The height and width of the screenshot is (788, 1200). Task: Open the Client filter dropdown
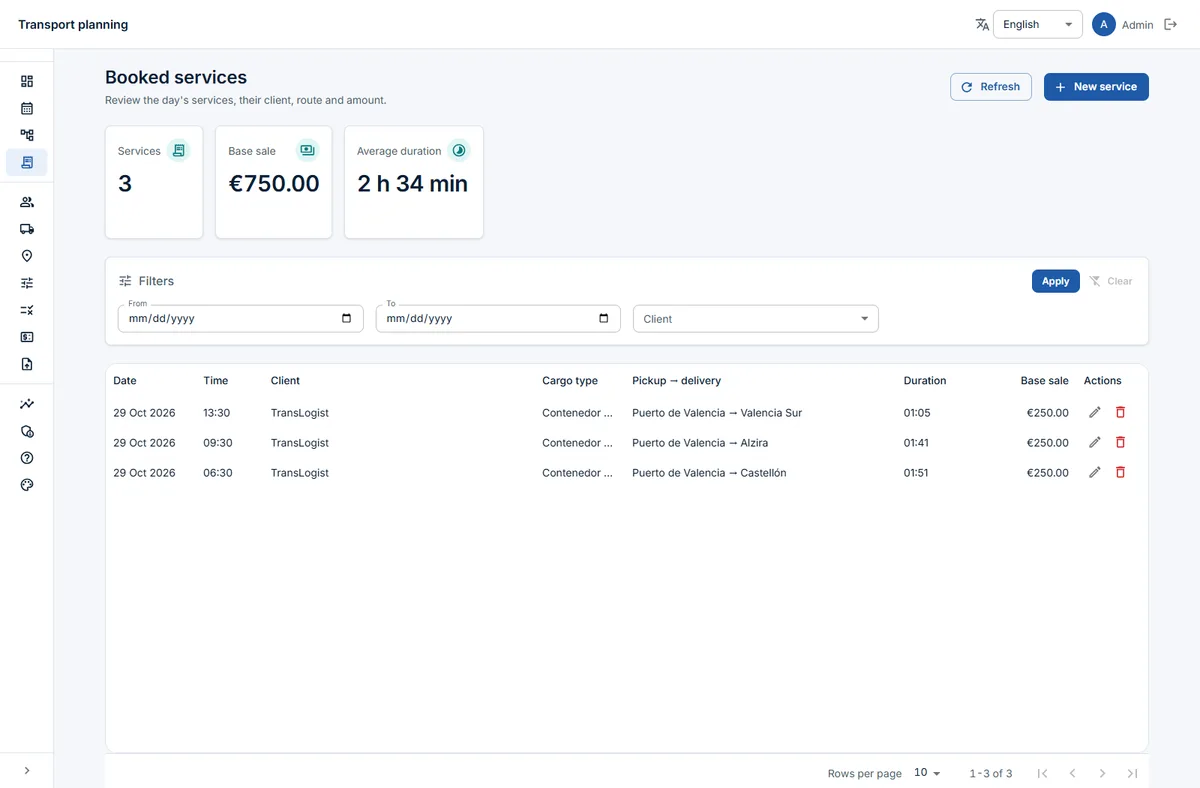(756, 319)
